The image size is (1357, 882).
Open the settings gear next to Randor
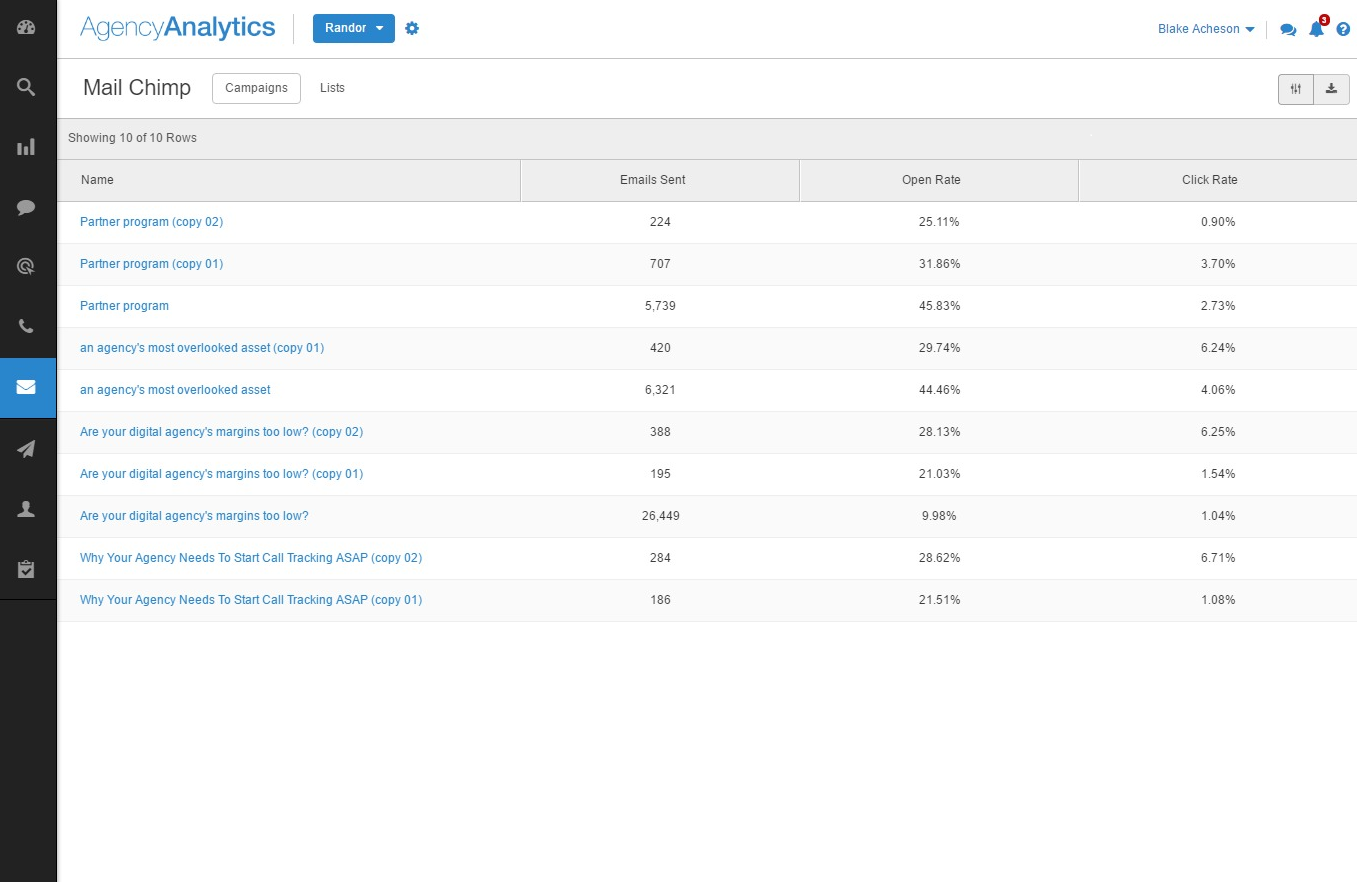[412, 28]
